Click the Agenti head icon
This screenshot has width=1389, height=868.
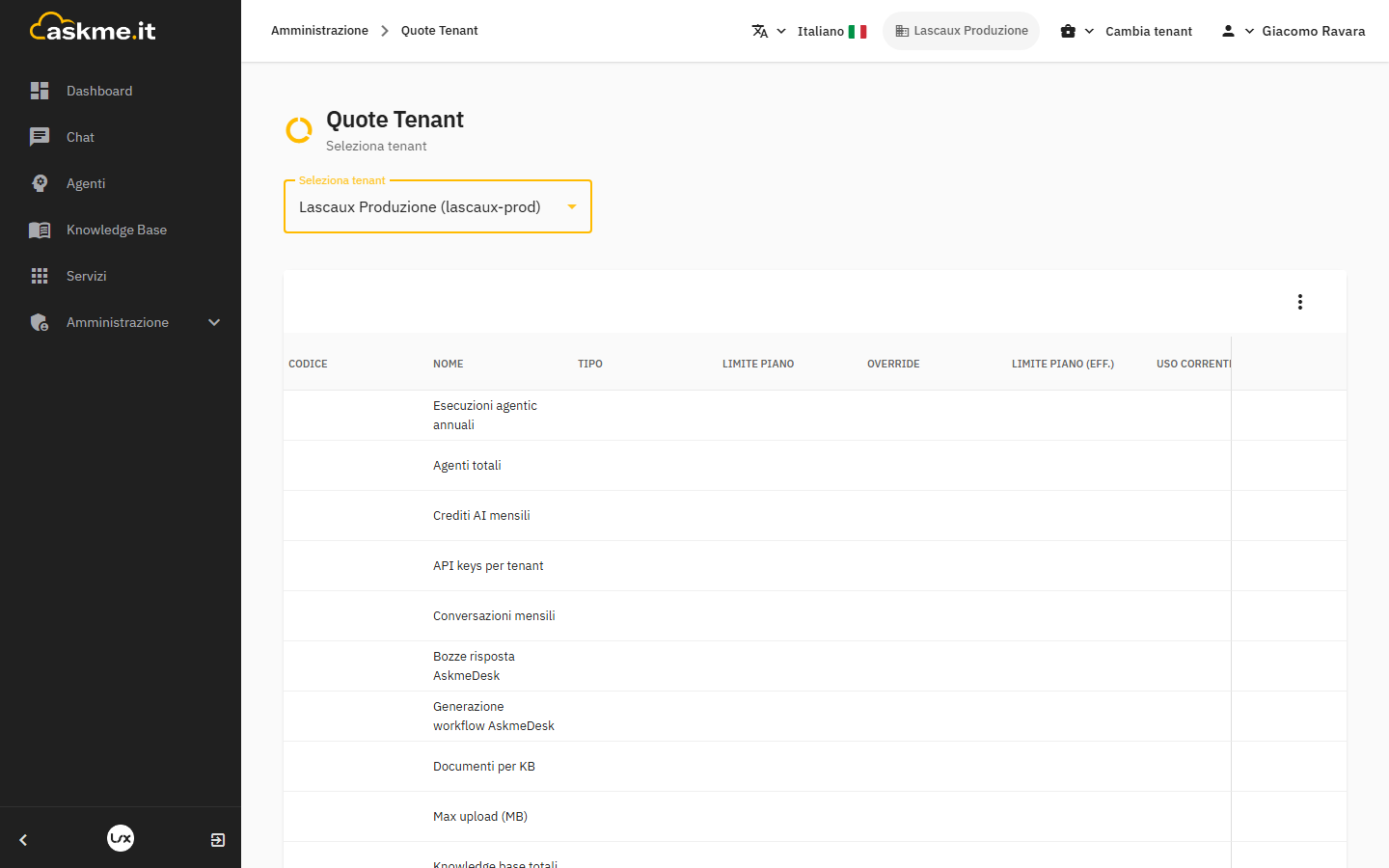coord(40,183)
